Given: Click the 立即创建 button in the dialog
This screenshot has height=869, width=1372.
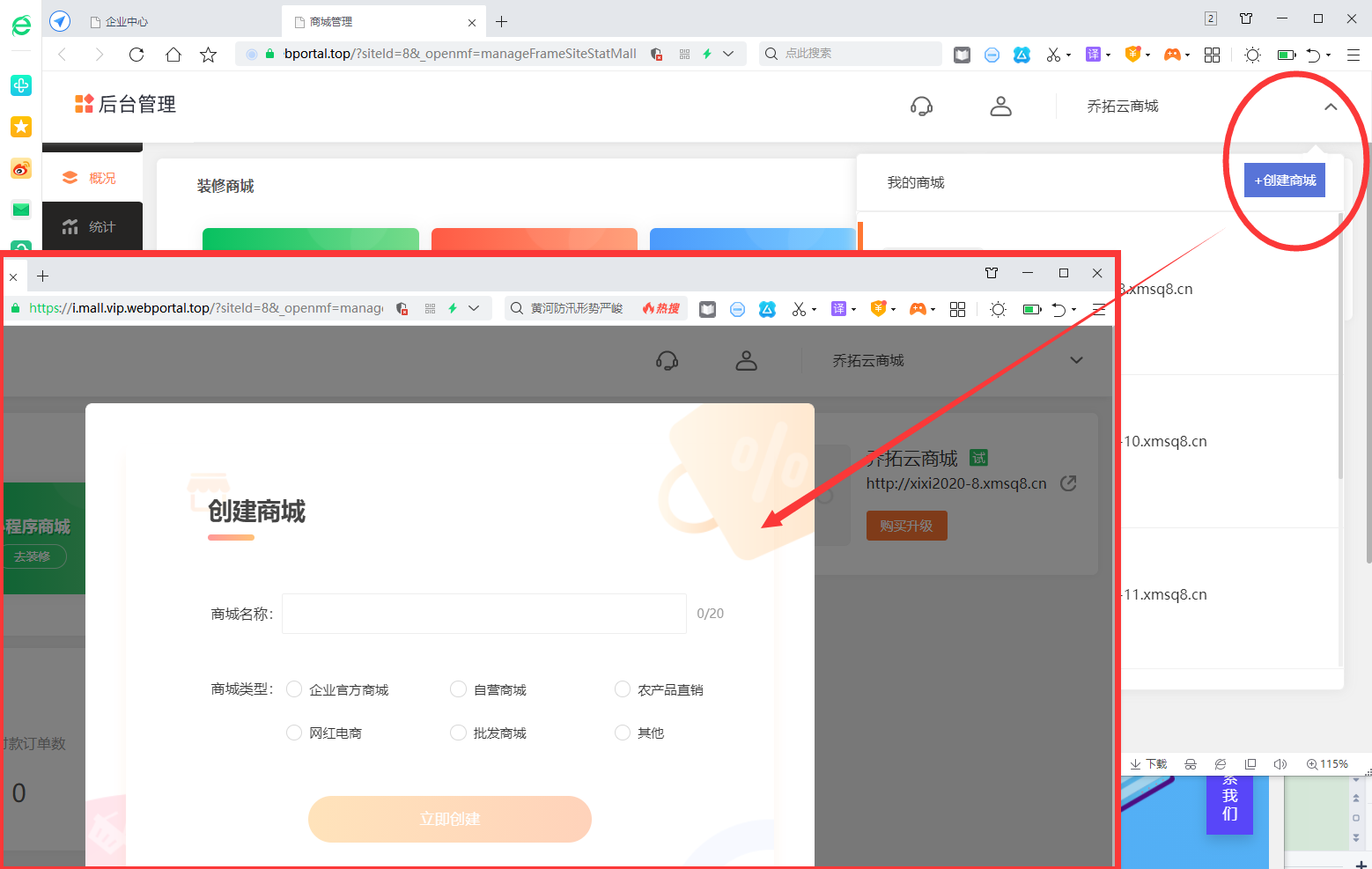Looking at the screenshot, I should coord(450,819).
